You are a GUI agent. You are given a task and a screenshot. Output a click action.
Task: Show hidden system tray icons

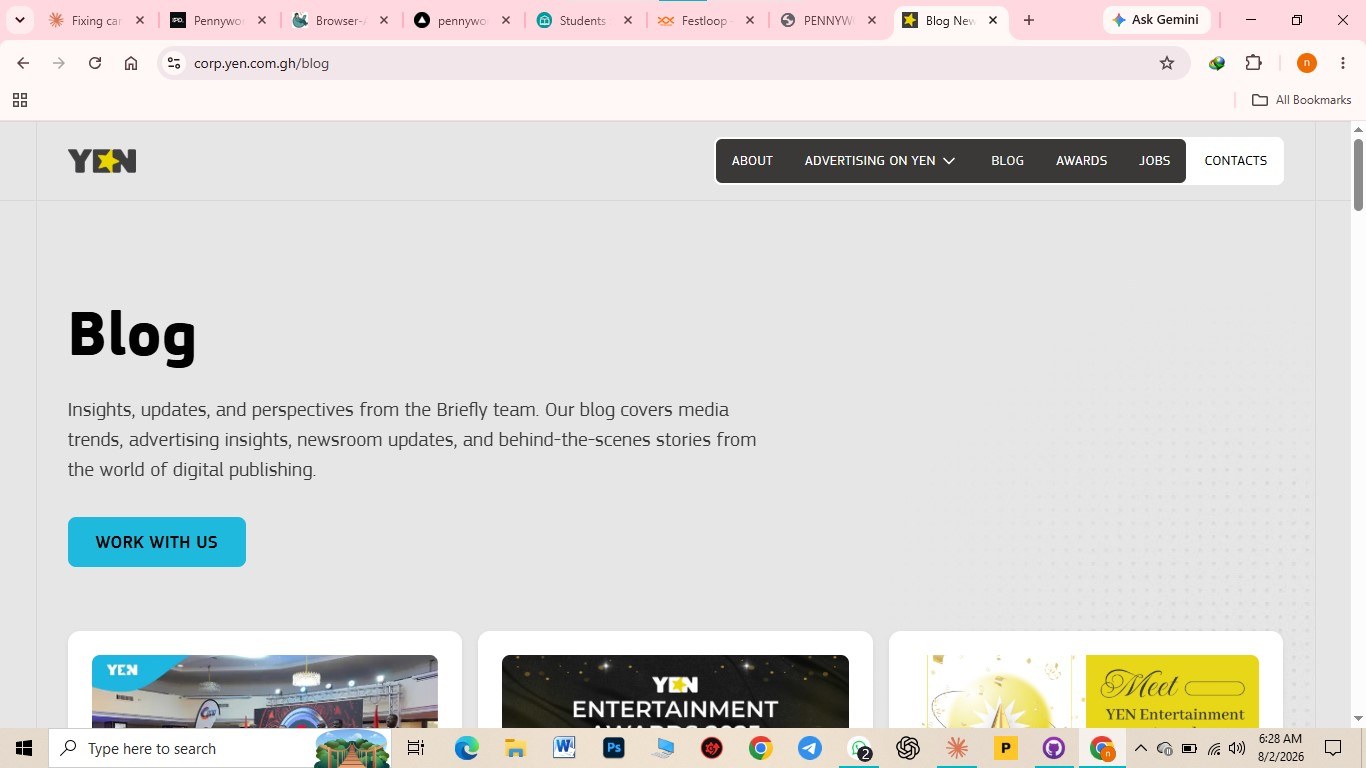[x=1140, y=748]
